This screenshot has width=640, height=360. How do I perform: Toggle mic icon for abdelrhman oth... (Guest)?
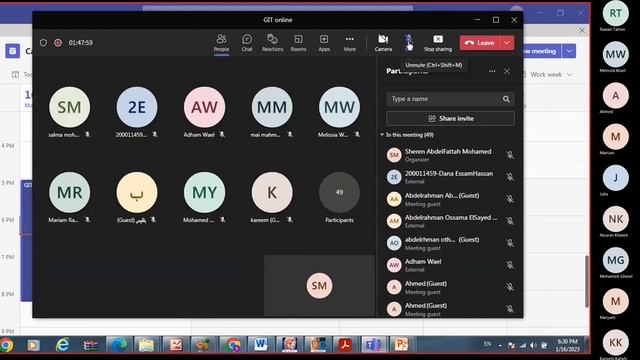pos(510,243)
